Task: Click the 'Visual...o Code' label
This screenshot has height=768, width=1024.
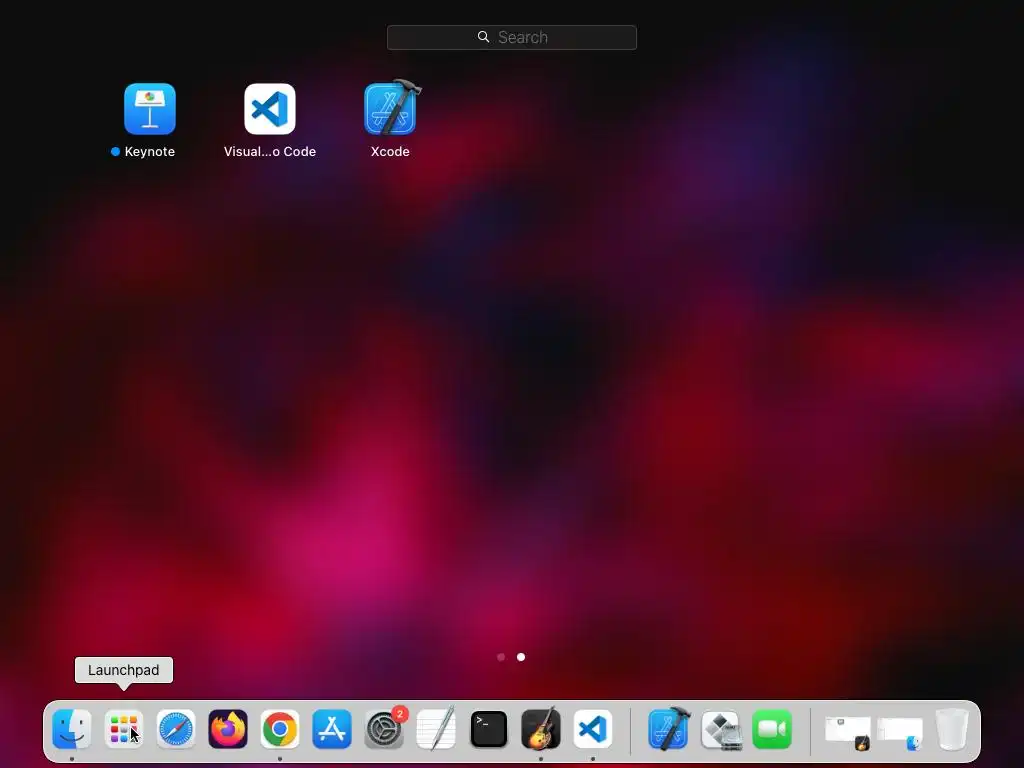Action: [270, 152]
